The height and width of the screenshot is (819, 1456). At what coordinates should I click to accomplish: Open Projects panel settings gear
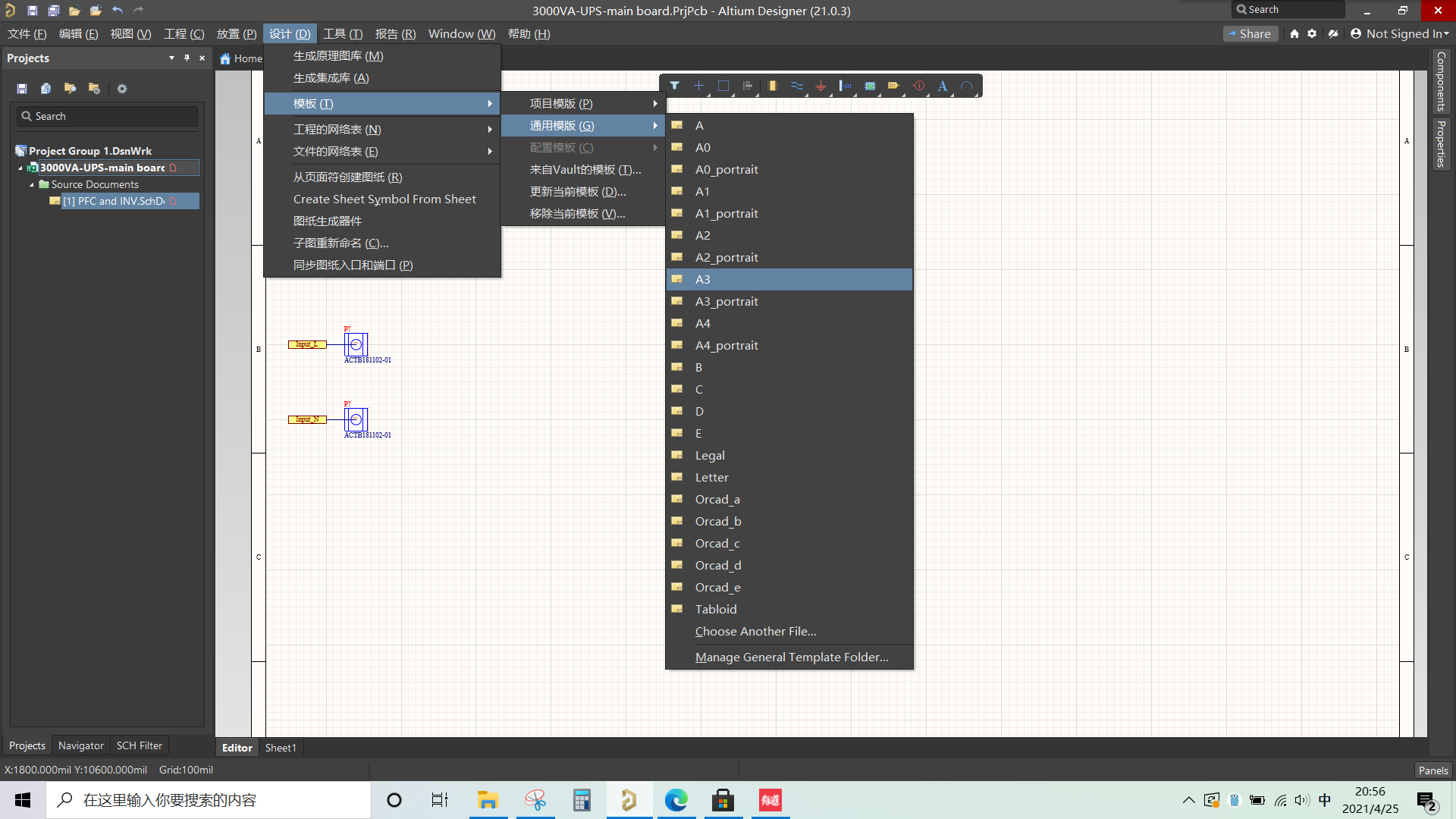(122, 89)
